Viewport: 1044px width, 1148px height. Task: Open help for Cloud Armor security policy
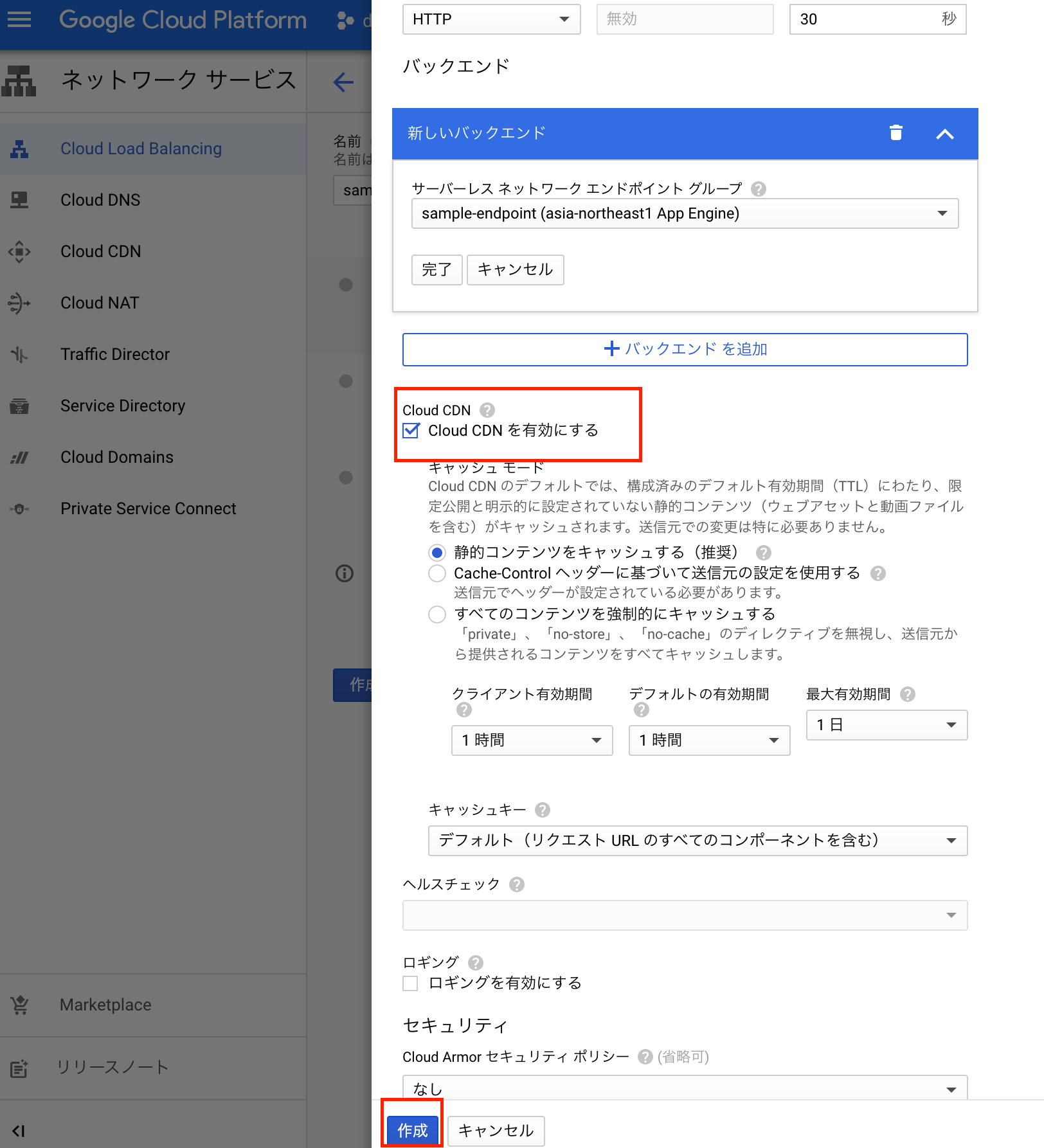[x=645, y=1056]
